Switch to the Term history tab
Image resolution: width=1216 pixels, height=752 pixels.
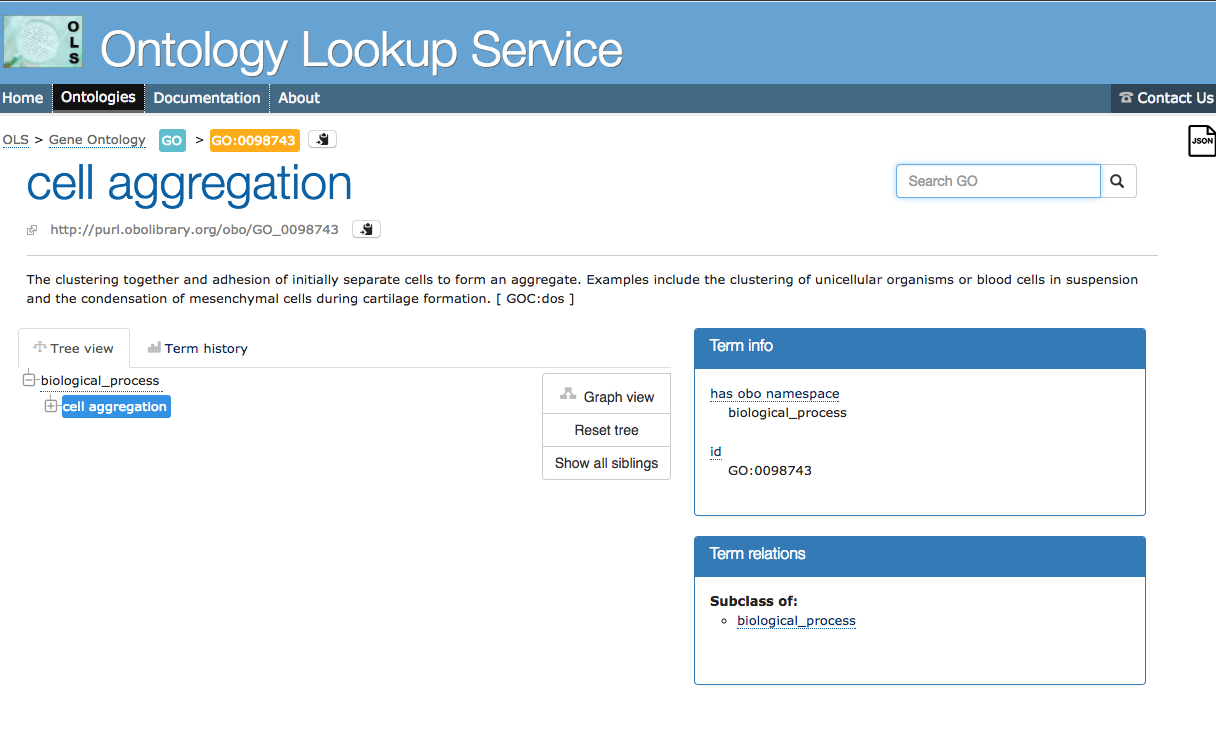tap(197, 348)
